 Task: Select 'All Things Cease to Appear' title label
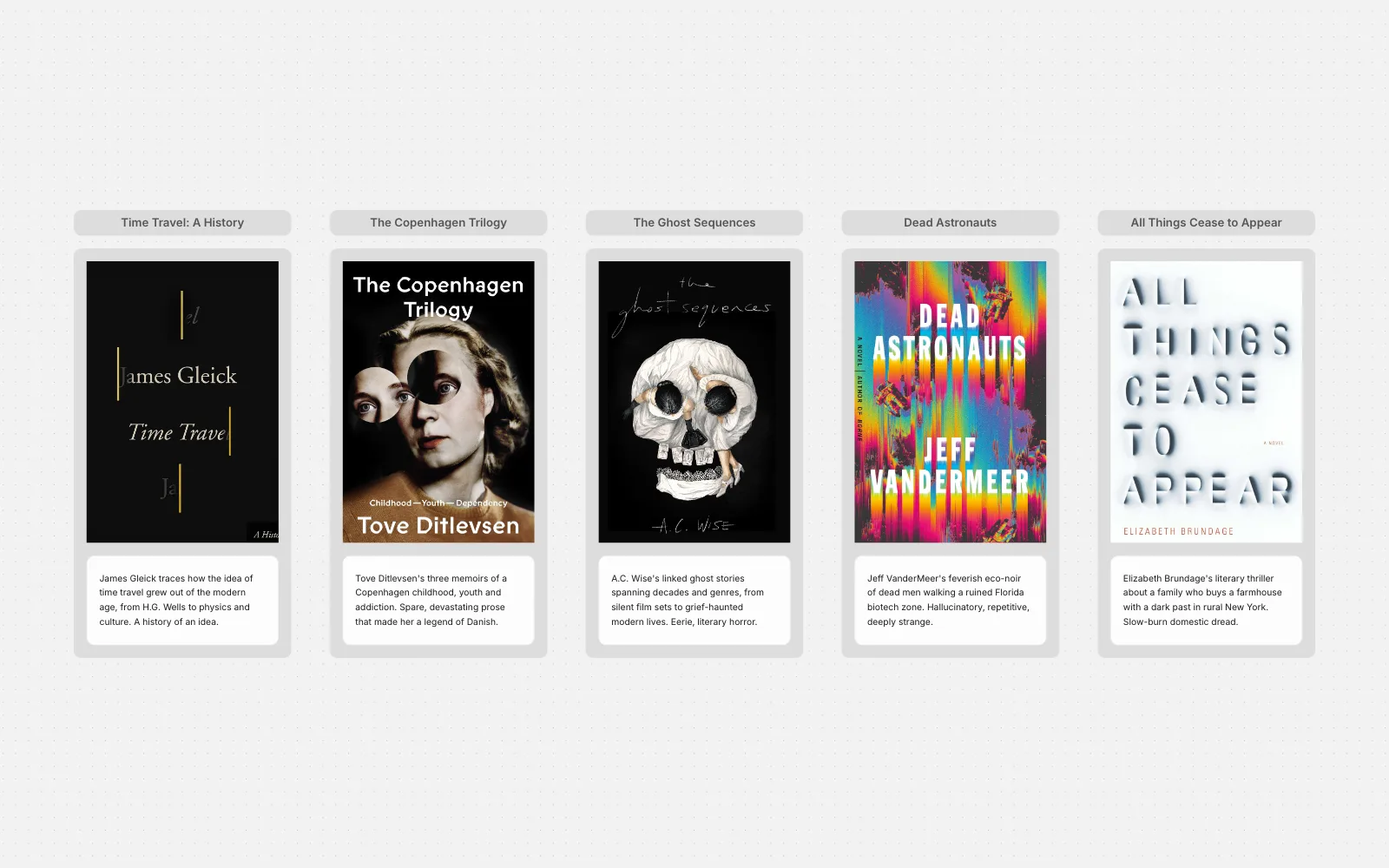click(x=1207, y=222)
